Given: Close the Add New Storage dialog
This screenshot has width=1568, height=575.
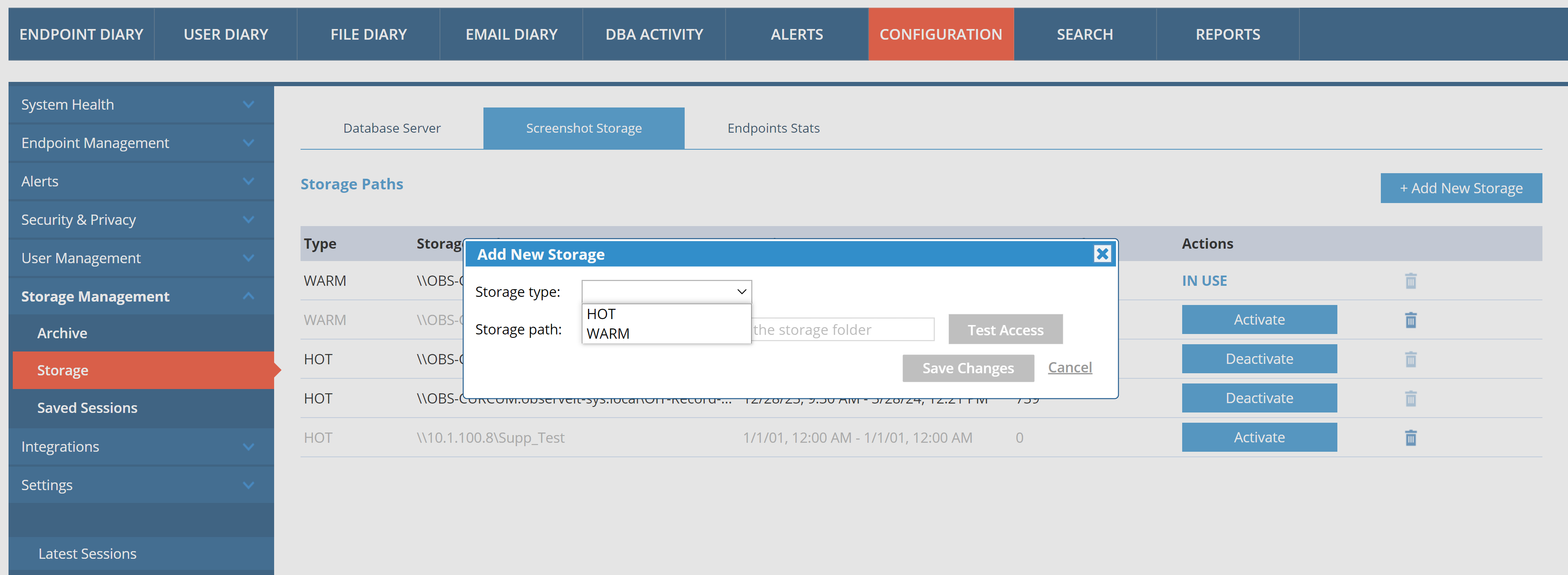Looking at the screenshot, I should 1102,254.
